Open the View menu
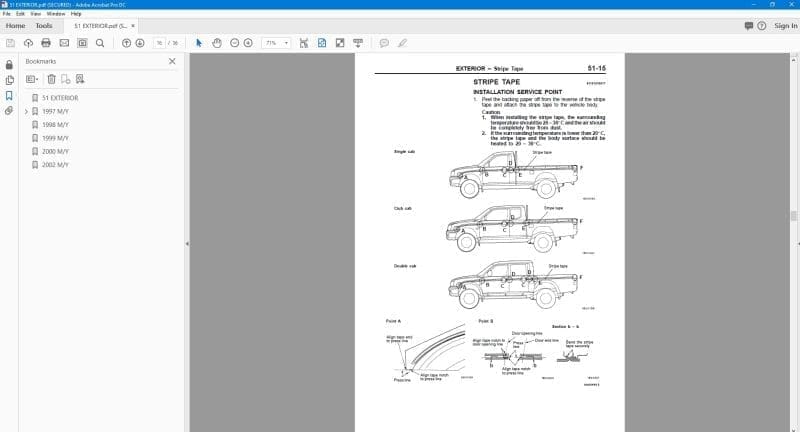Screen dimensions: 800x432 pyautogui.click(x=36, y=14)
